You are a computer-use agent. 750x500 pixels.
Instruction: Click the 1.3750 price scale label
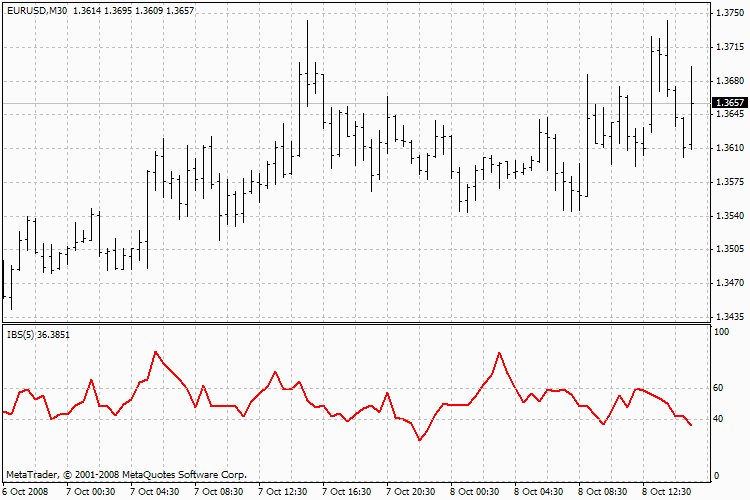point(730,12)
